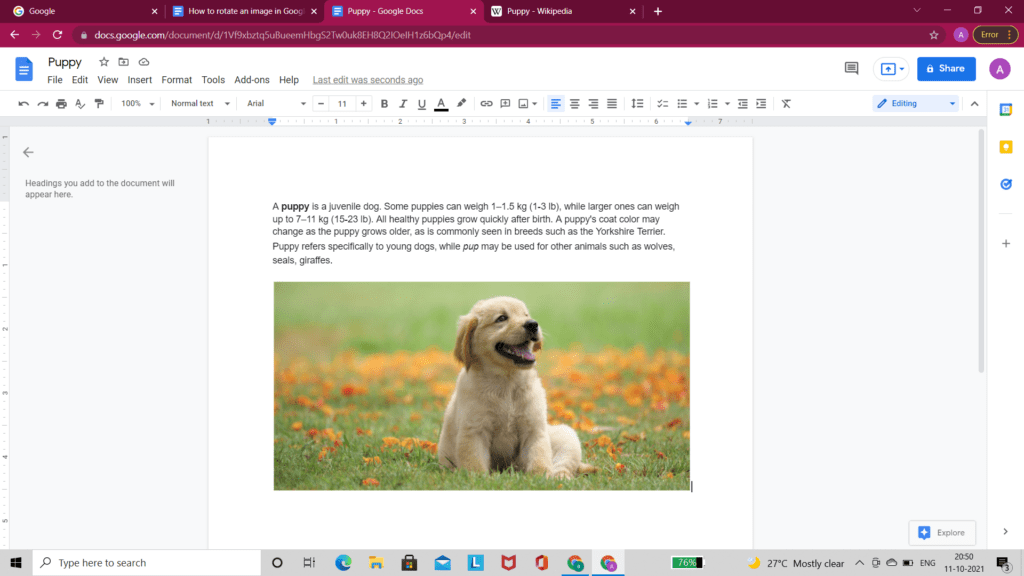Open the zoom level dropdown
The image size is (1024, 576).
pos(136,103)
